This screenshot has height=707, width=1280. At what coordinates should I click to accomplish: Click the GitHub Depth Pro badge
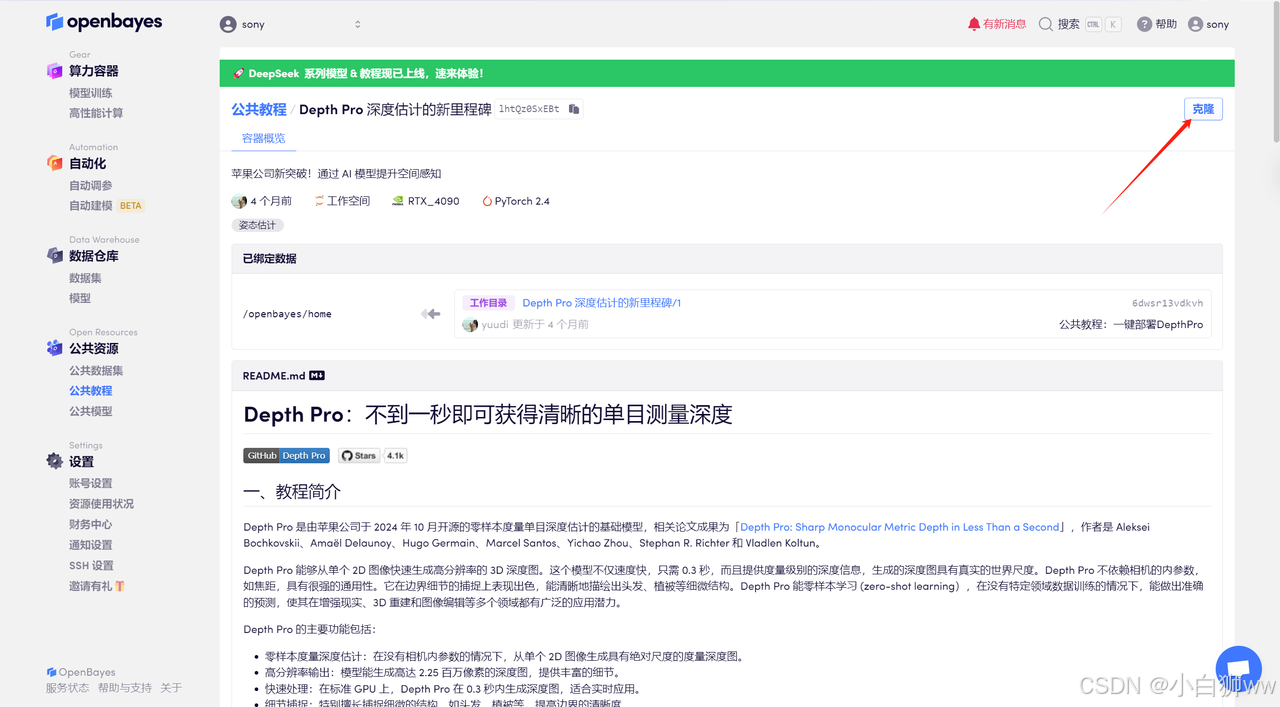click(x=286, y=455)
